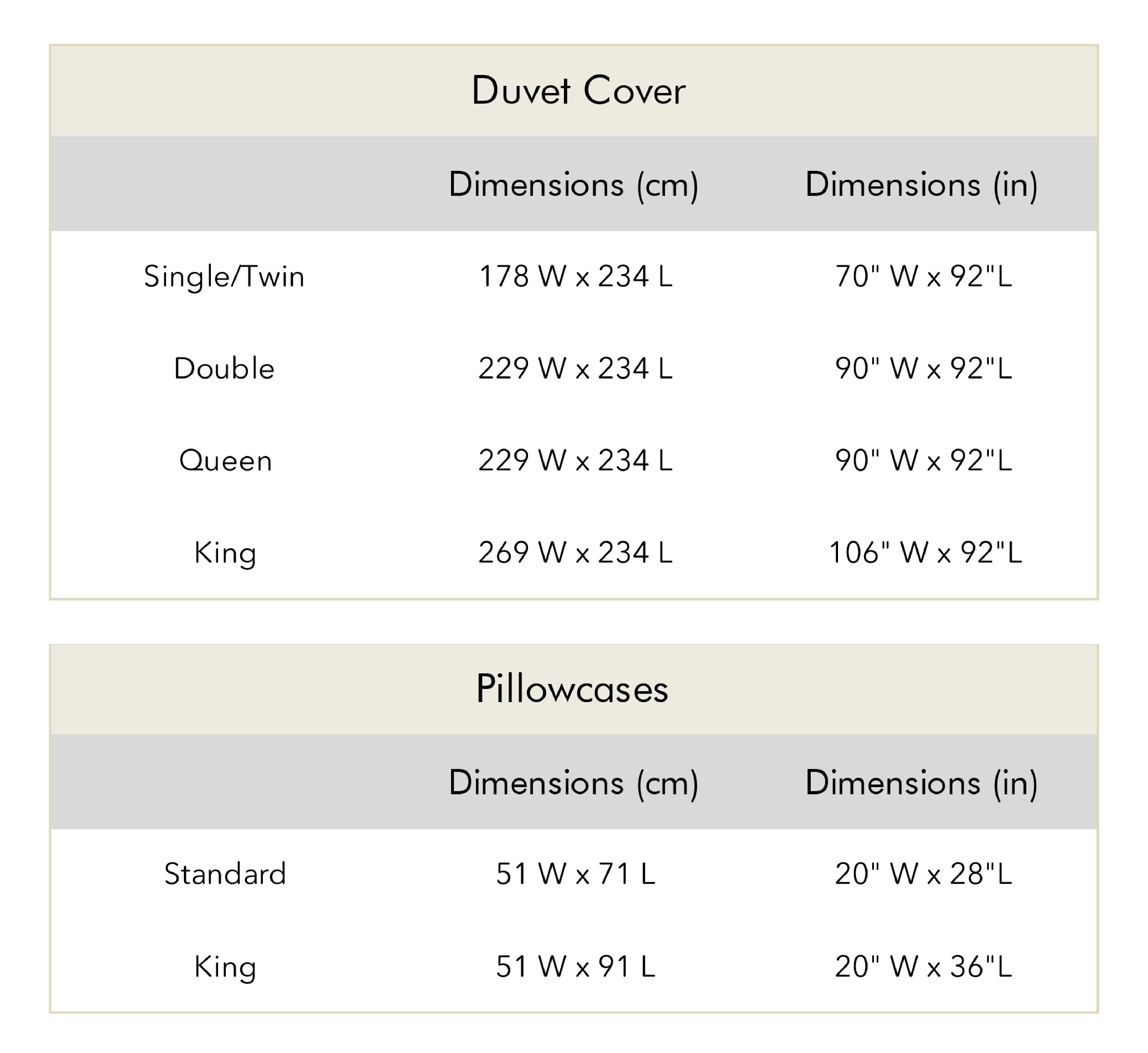Click Pillowcases' Dimensions (in) column header
The image size is (1148, 1053).
pyautogui.click(x=921, y=782)
